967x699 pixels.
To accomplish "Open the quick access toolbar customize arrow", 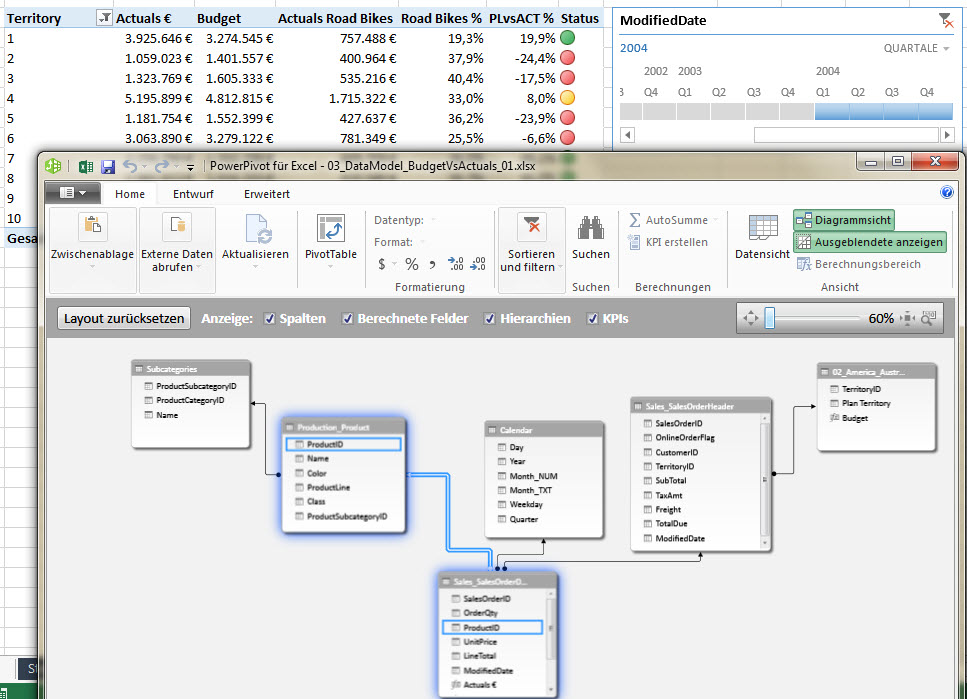I will [191, 167].
